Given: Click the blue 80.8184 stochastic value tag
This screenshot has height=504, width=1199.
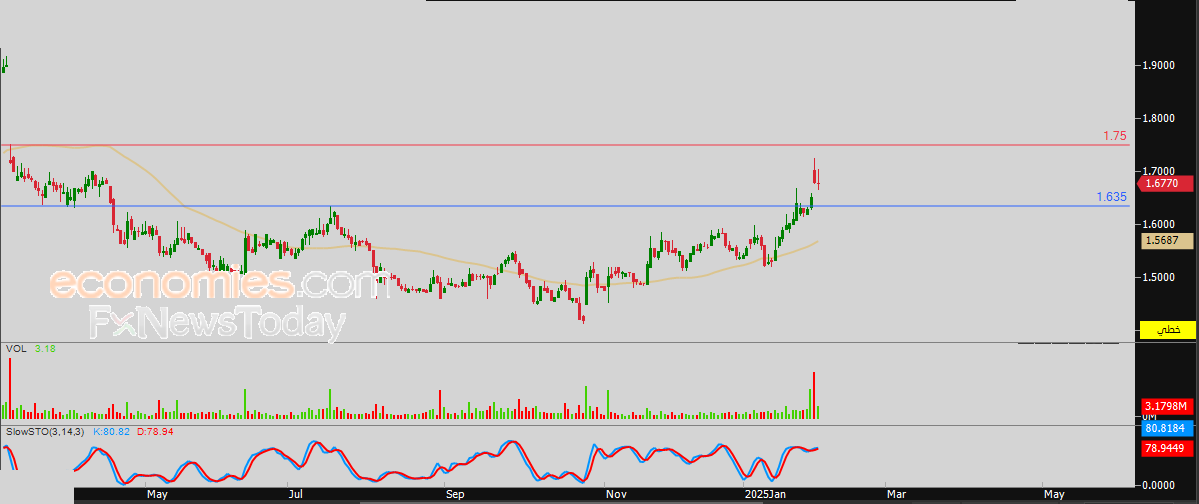Looking at the screenshot, I should click(1167, 428).
